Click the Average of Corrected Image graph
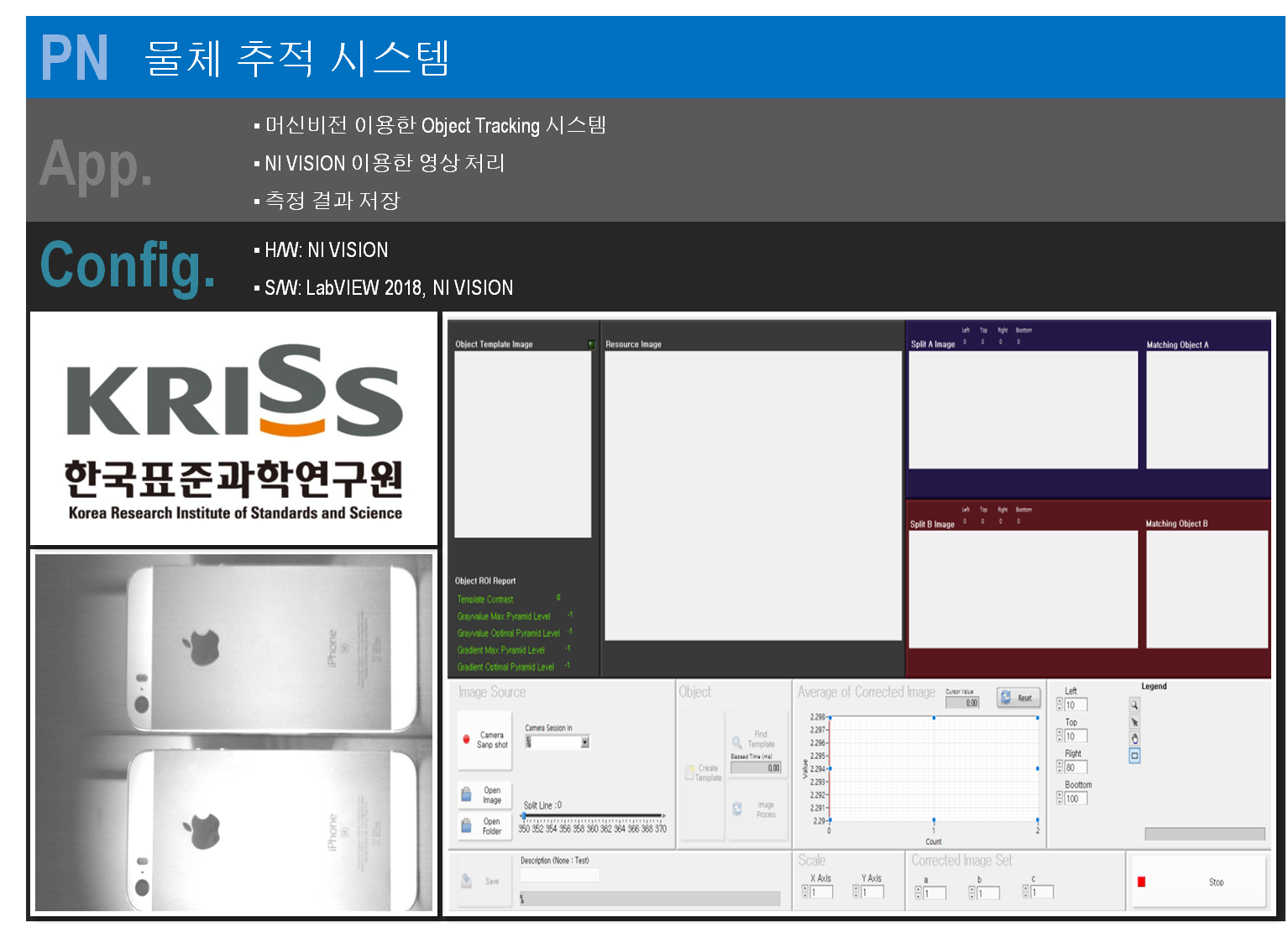 point(934,768)
